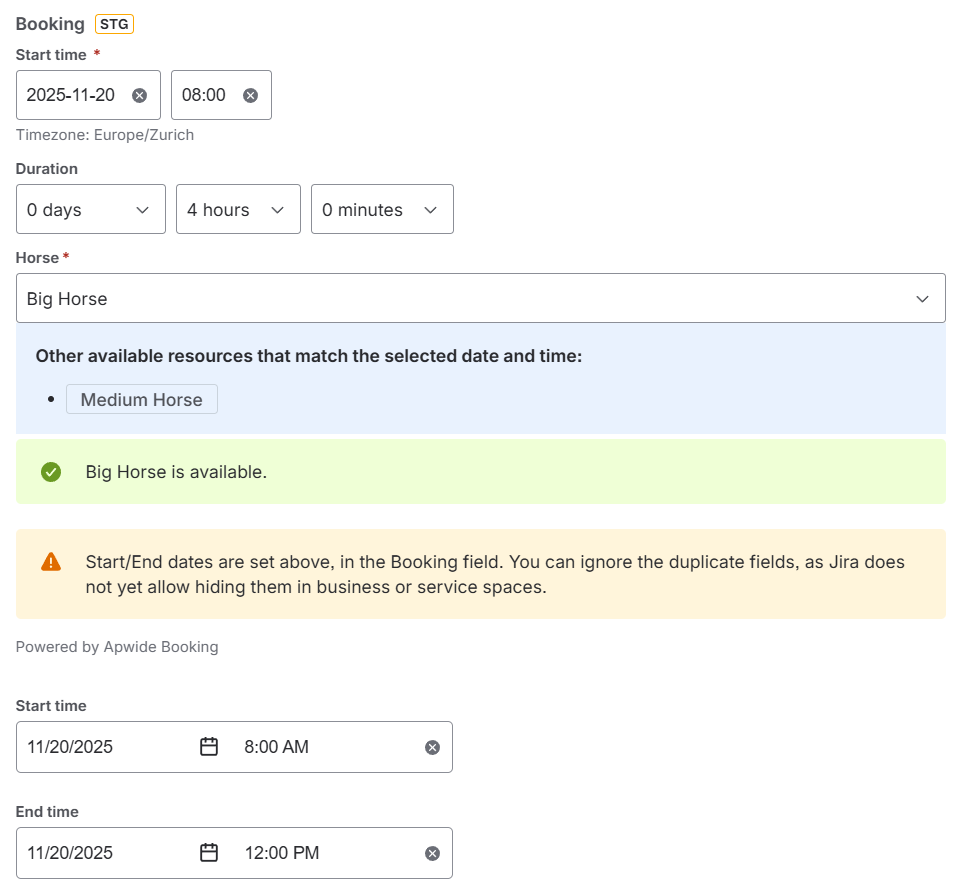Open the days duration dropdown
Image resolution: width=962 pixels, height=892 pixels.
pyautogui.click(x=91, y=210)
